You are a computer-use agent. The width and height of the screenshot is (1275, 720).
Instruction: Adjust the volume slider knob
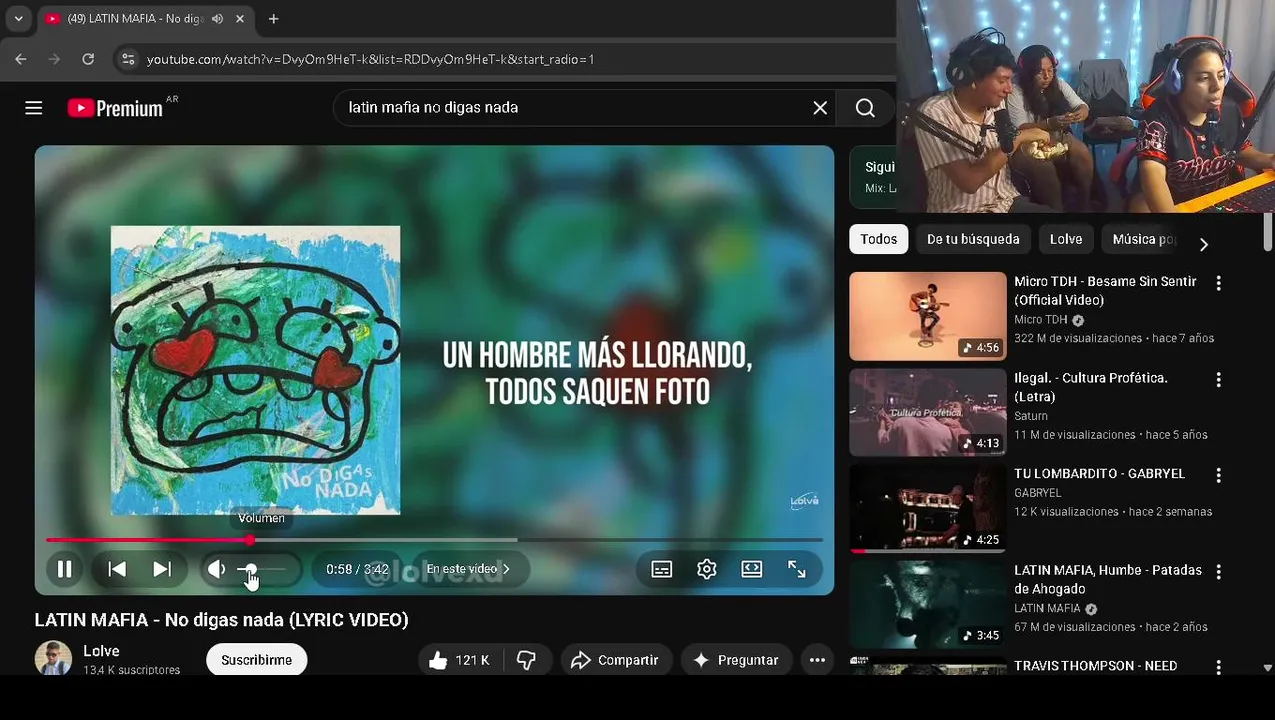250,569
